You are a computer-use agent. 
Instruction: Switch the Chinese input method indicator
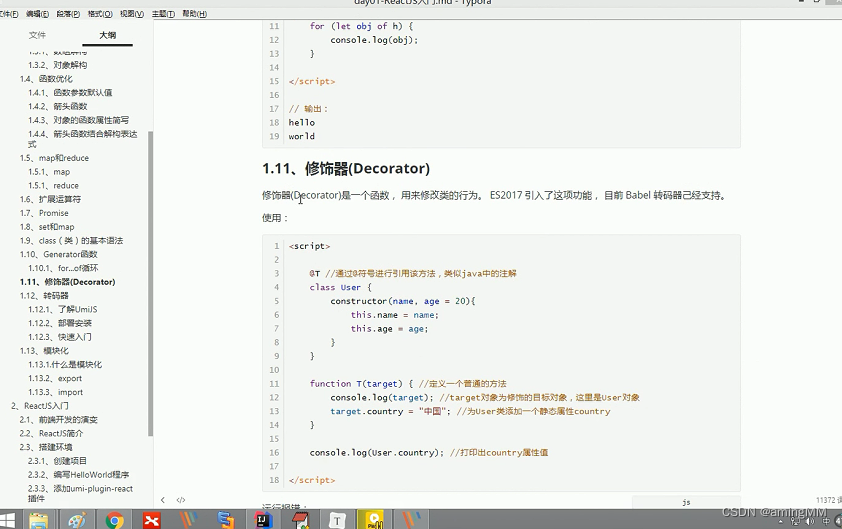click(x=826, y=521)
